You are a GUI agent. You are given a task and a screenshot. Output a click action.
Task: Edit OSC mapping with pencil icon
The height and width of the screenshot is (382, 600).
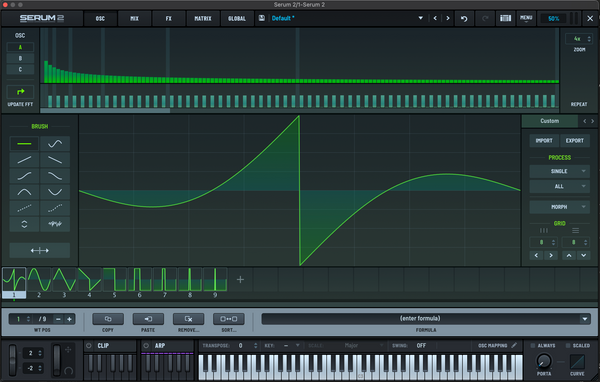514,345
